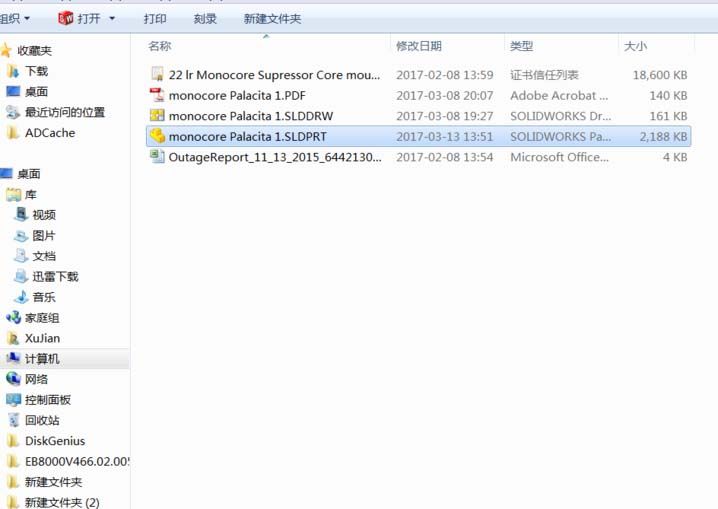Select the OutageReport spreadsheet file icon
718x509 pixels.
pos(157,157)
